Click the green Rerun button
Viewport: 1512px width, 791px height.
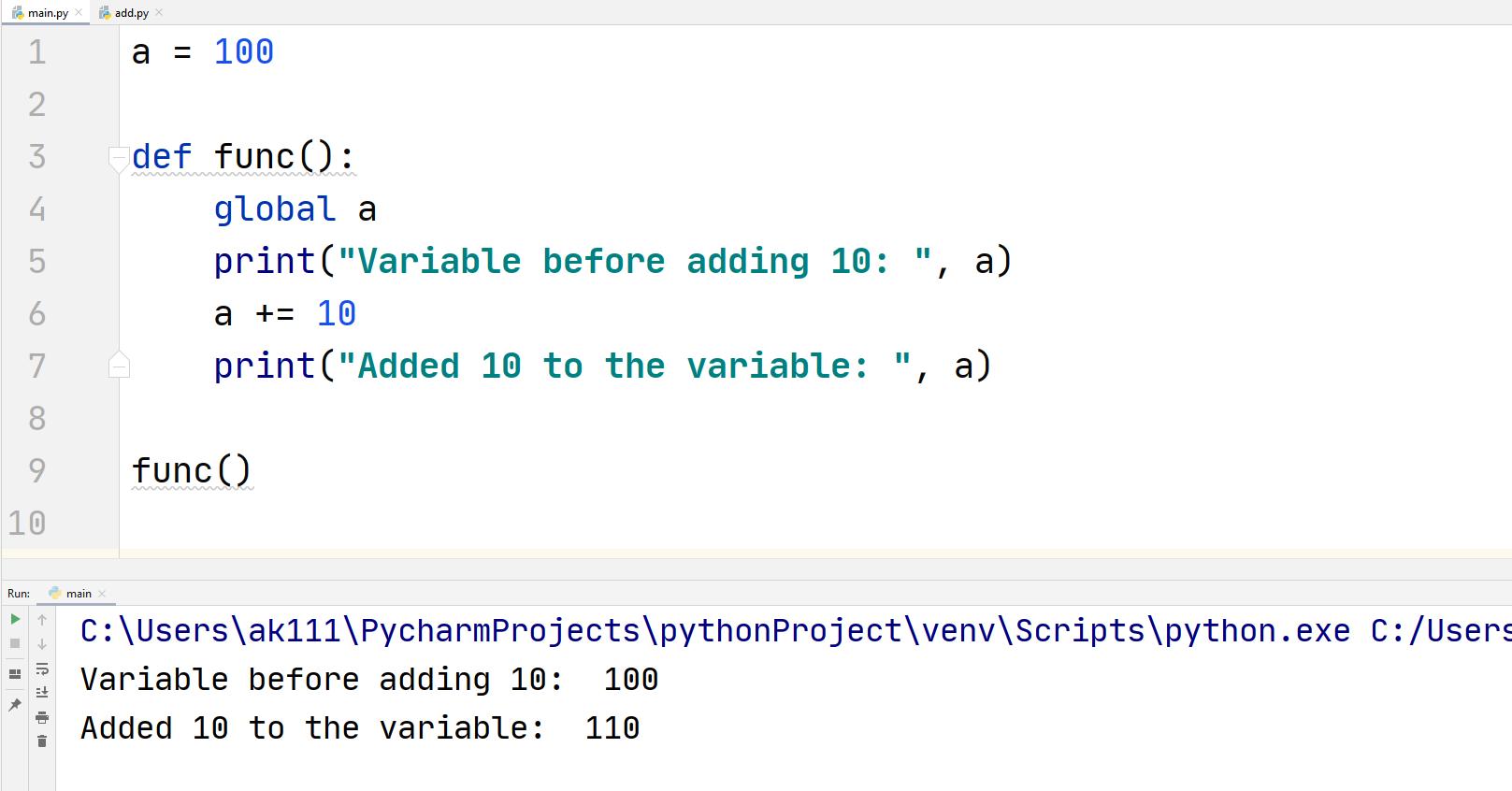(x=15, y=619)
